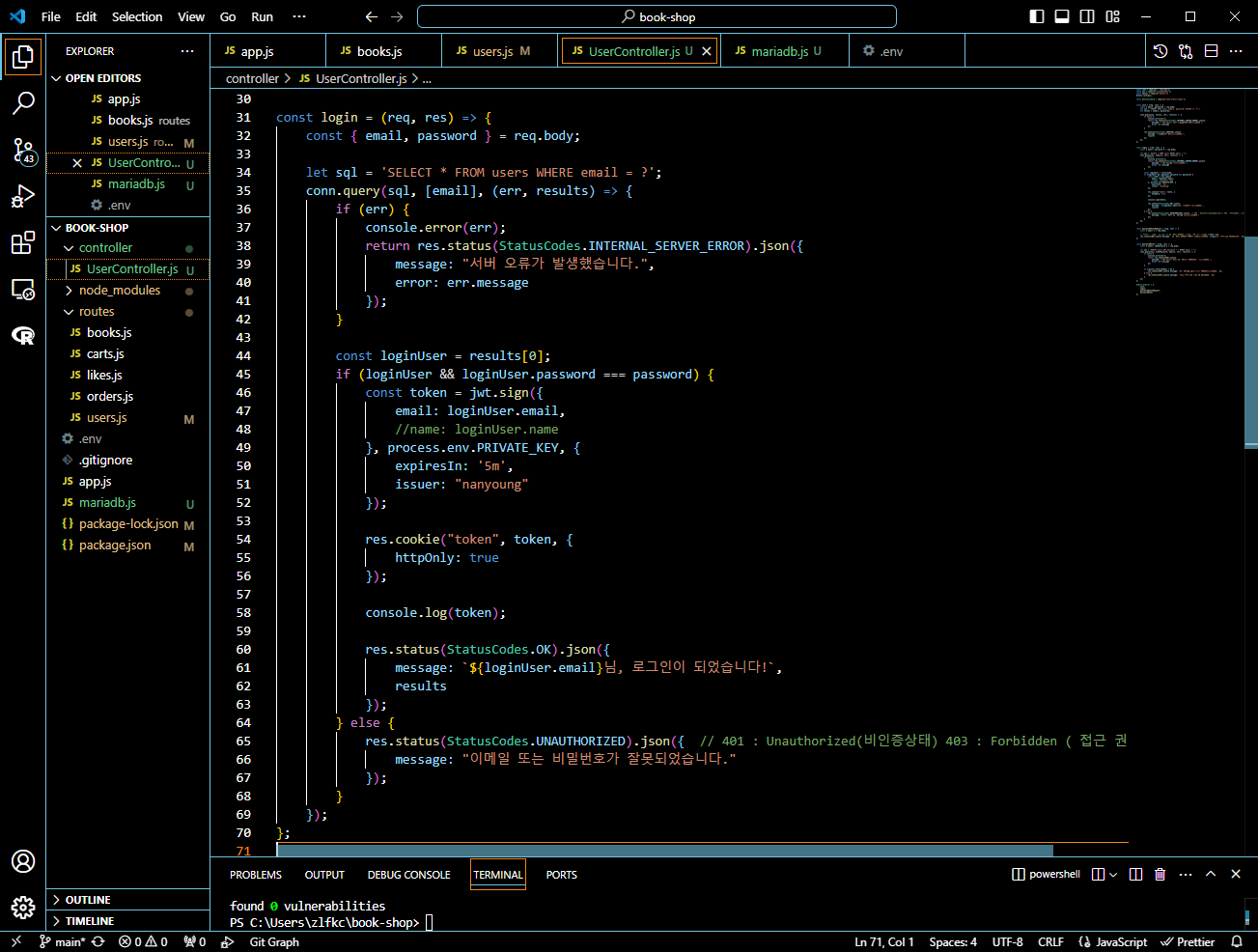Switch to the Ports panel tab
Screen dimensions: 1258x952
tap(561, 875)
